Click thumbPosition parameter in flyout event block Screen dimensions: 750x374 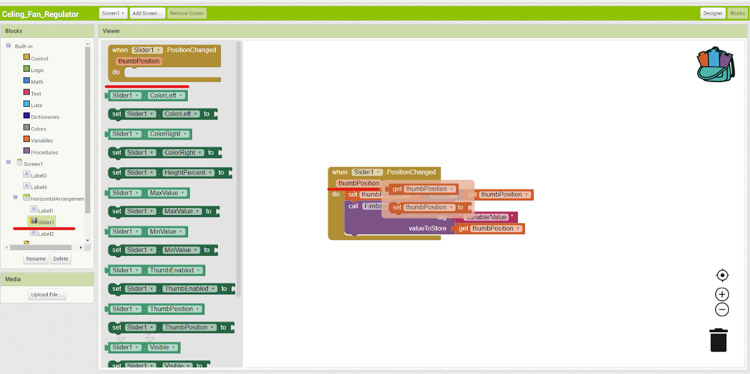139,61
